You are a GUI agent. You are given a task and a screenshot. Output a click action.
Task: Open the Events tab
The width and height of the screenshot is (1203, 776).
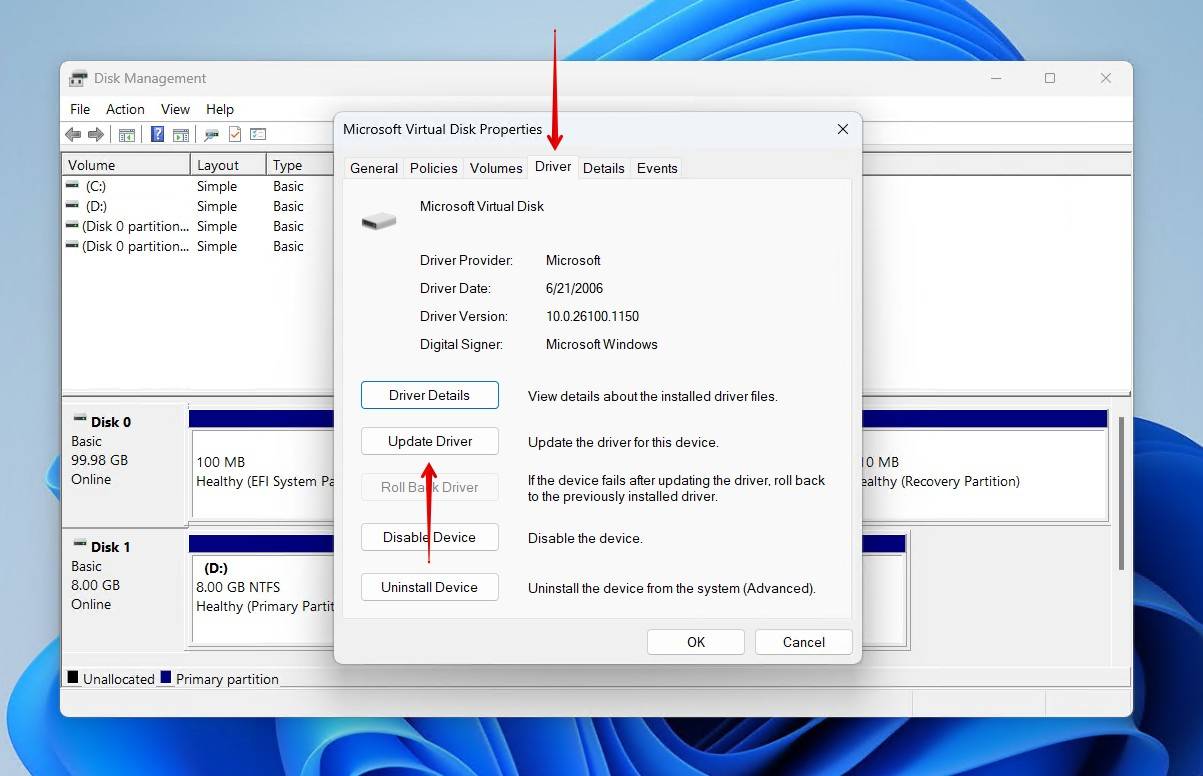(657, 168)
